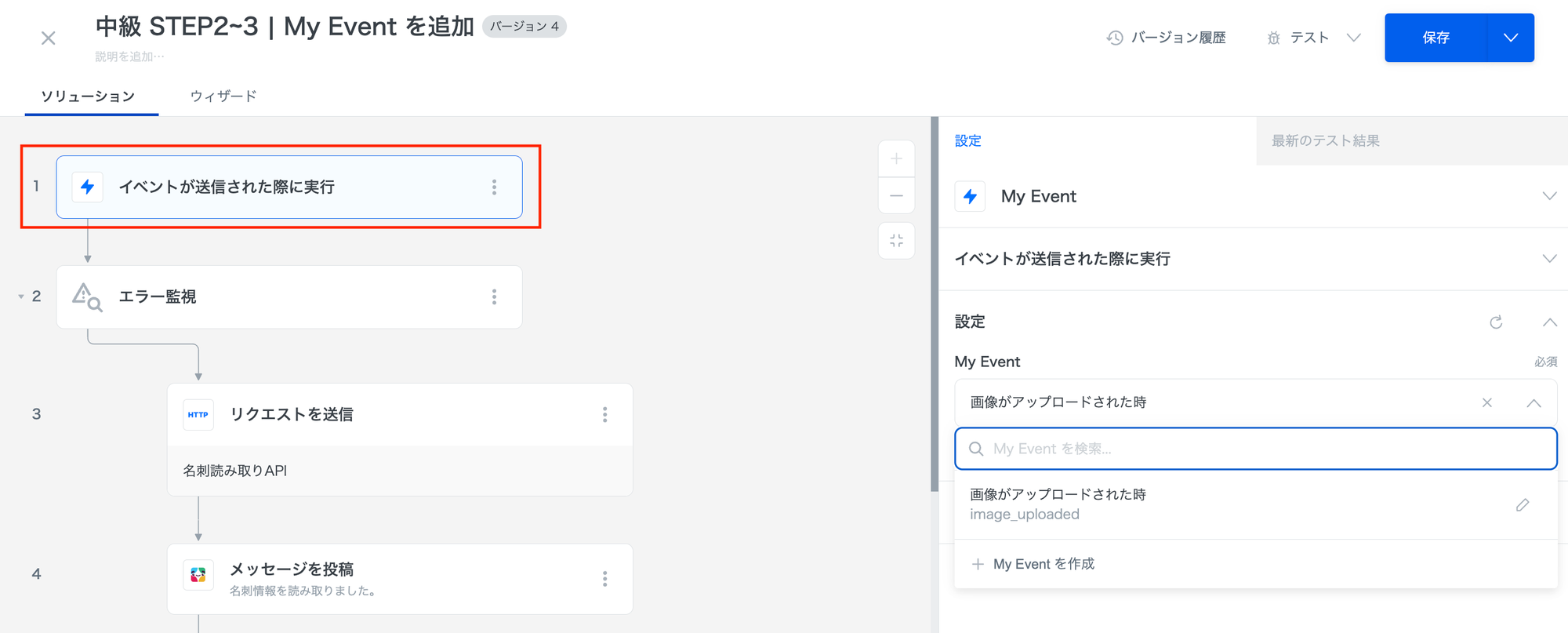
Task: Open the three-dot menu for エラー監視 step
Action: pos(494,297)
